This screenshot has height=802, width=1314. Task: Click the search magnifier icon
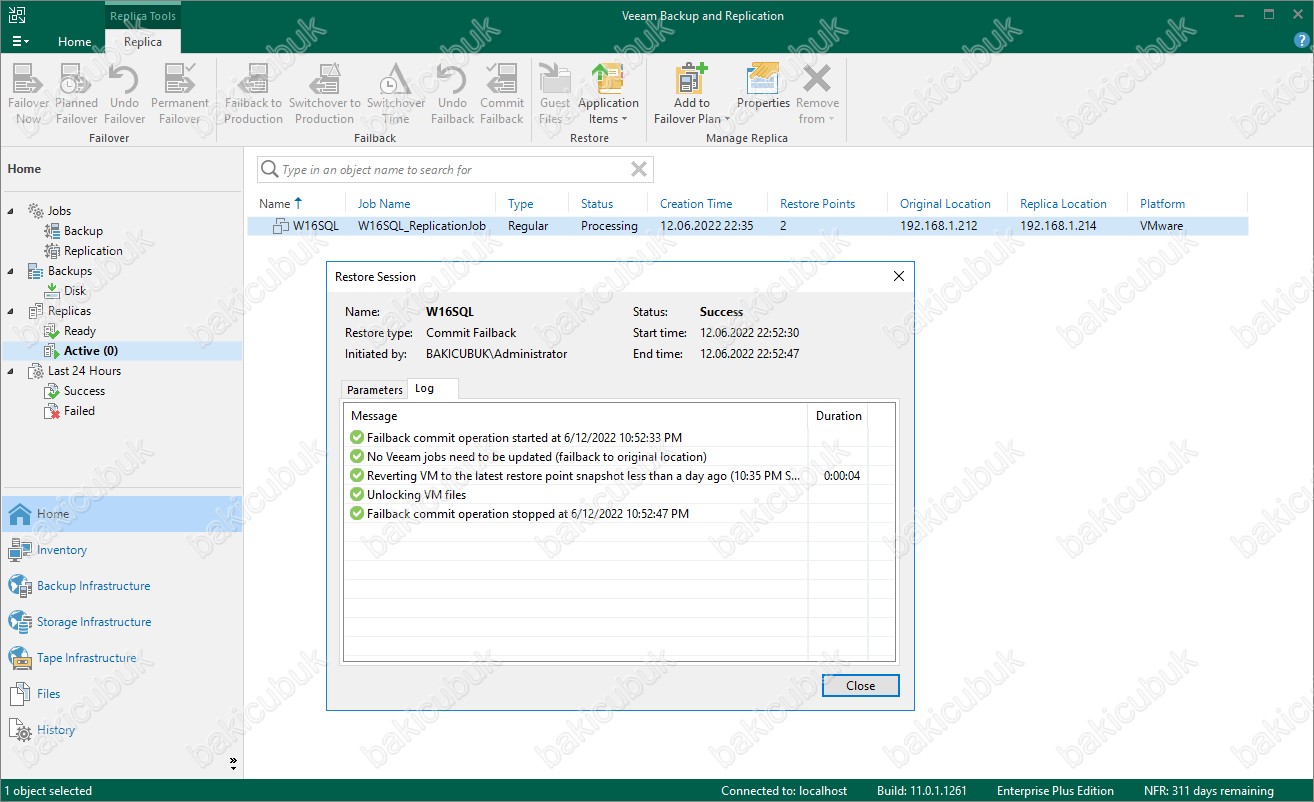269,170
